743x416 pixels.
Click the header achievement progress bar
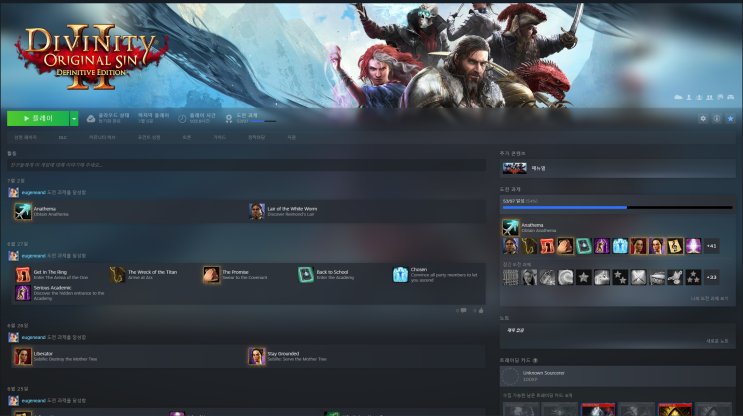(x=263, y=122)
